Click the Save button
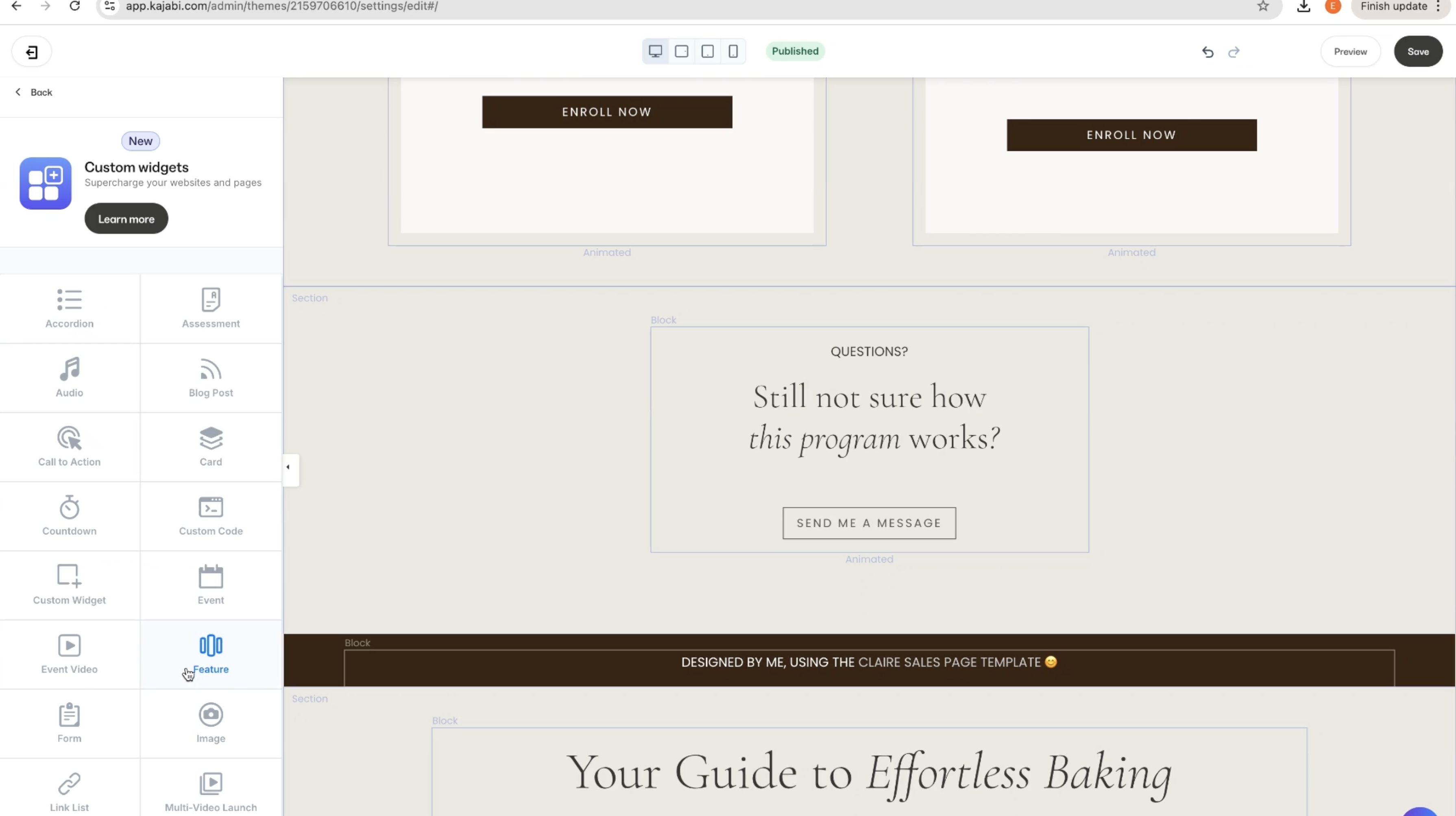Image resolution: width=1456 pixels, height=816 pixels. coord(1417,52)
